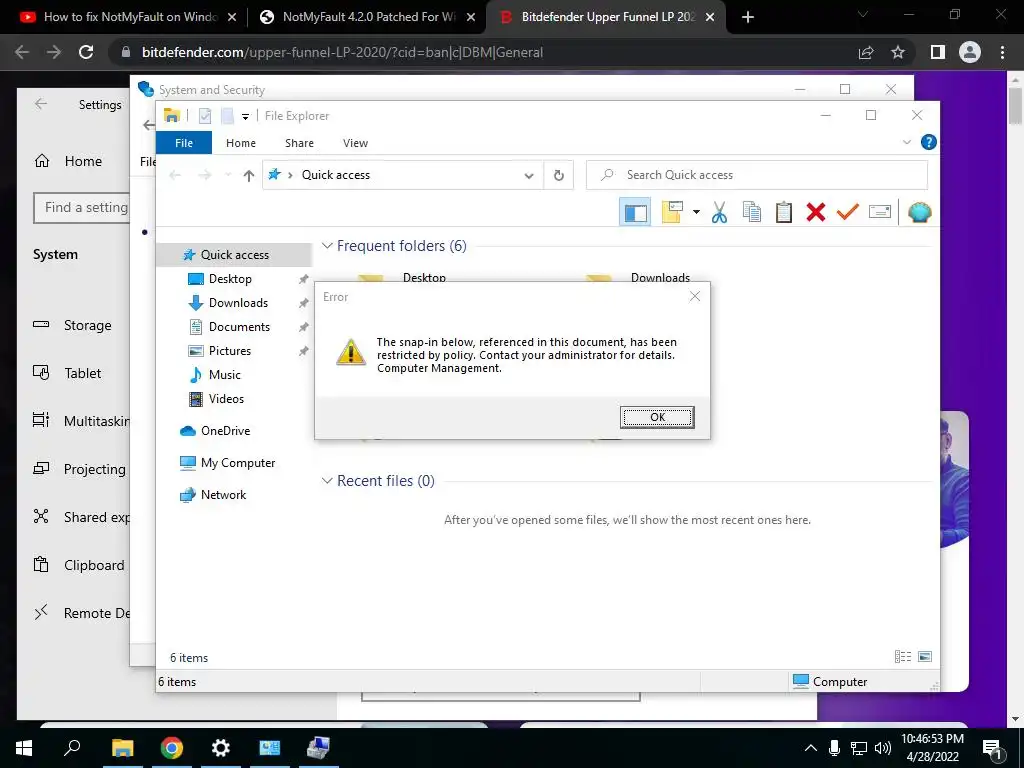The height and width of the screenshot is (768, 1024).
Task: Switch to NotMyFault 4.2.0 Patched tab
Action: [367, 17]
